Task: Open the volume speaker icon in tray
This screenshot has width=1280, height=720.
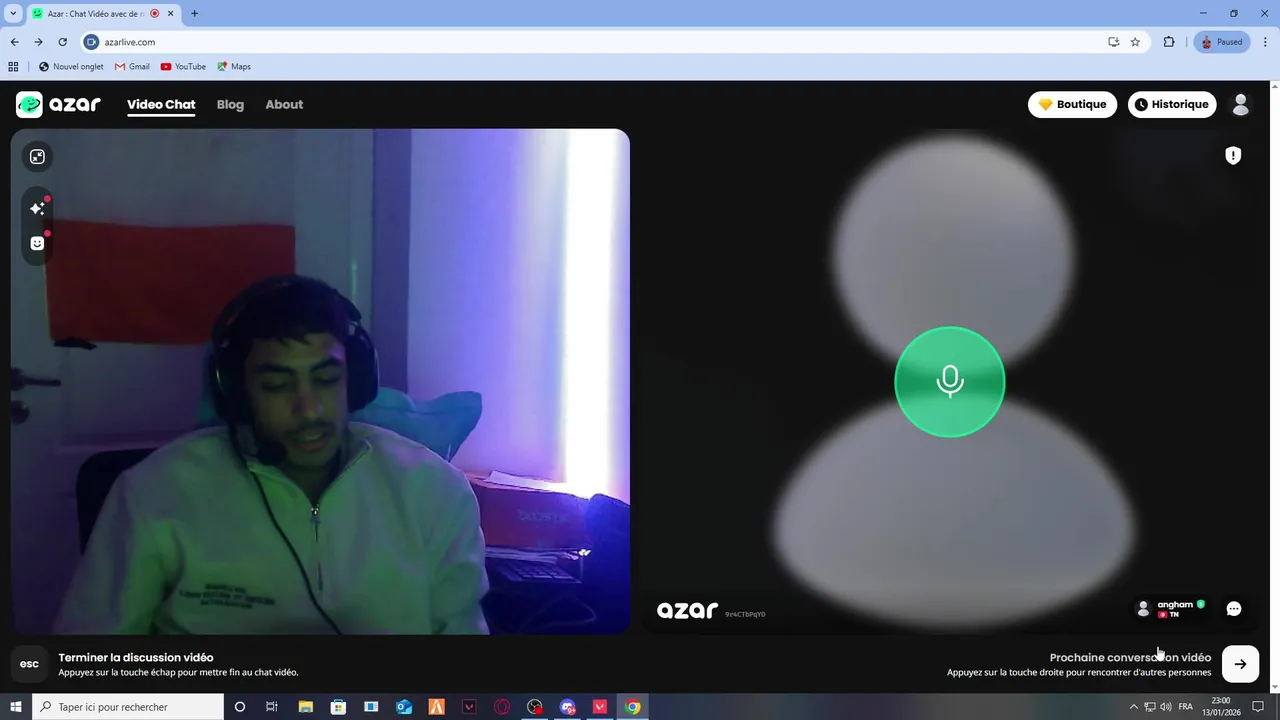Action: point(1166,707)
